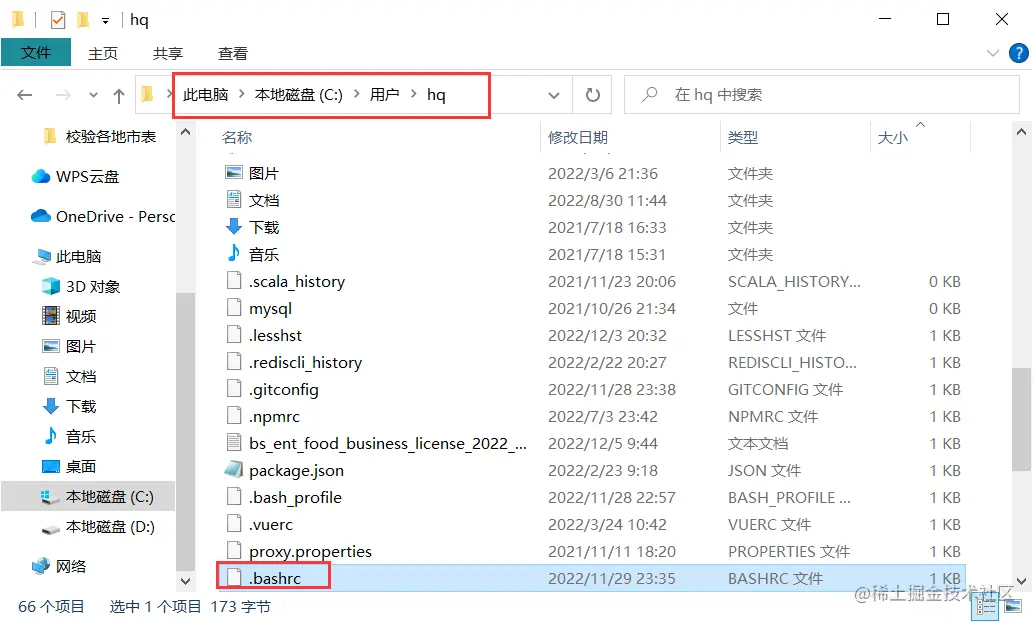The height and width of the screenshot is (622, 1033).
Task: Select the mysql file
Action: coord(270,308)
